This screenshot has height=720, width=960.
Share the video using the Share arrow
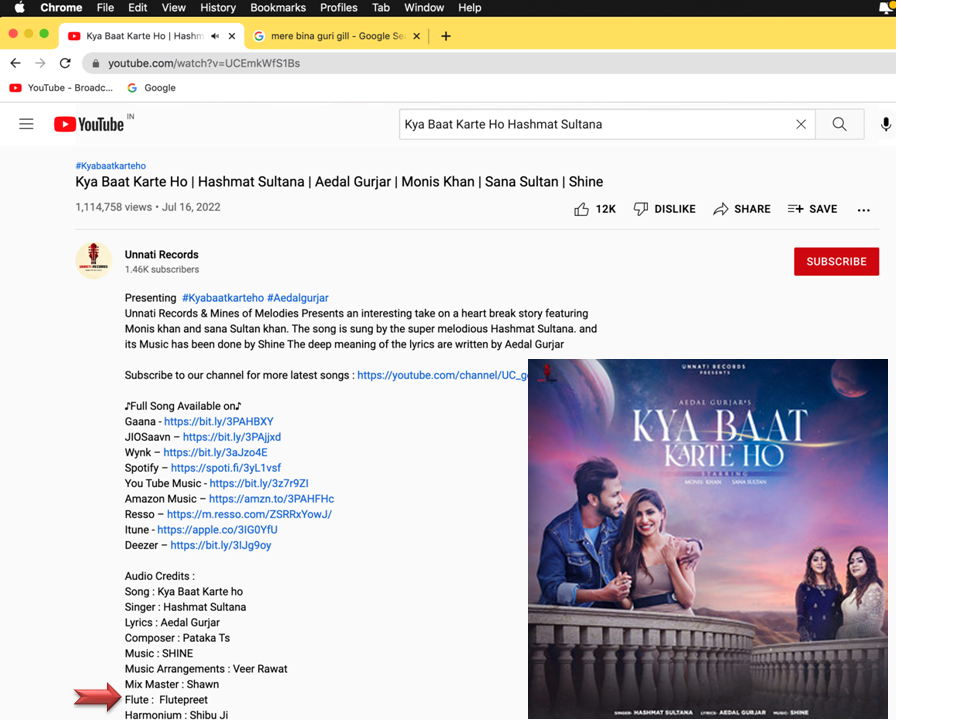[741, 209]
